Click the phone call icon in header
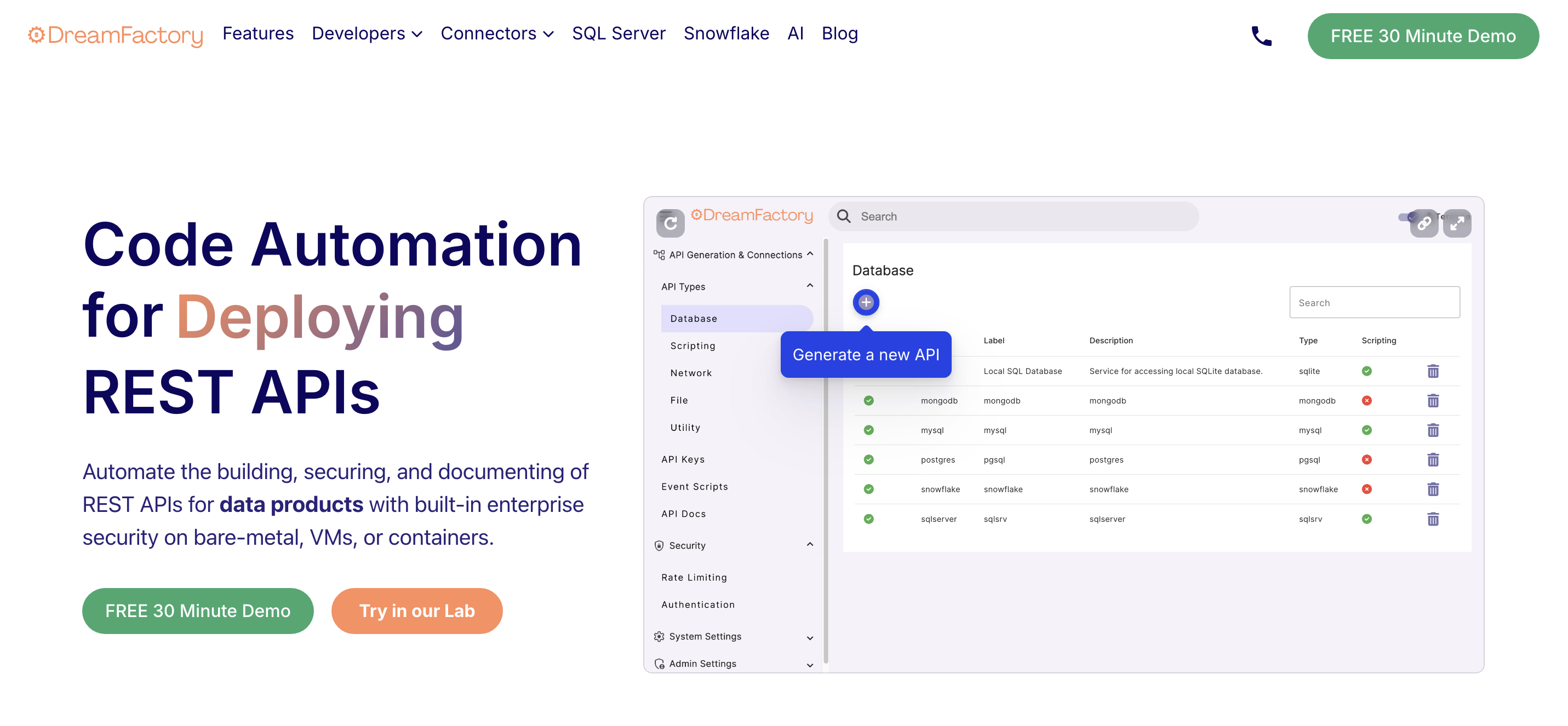The width and height of the screenshot is (1568, 726). tap(1261, 36)
